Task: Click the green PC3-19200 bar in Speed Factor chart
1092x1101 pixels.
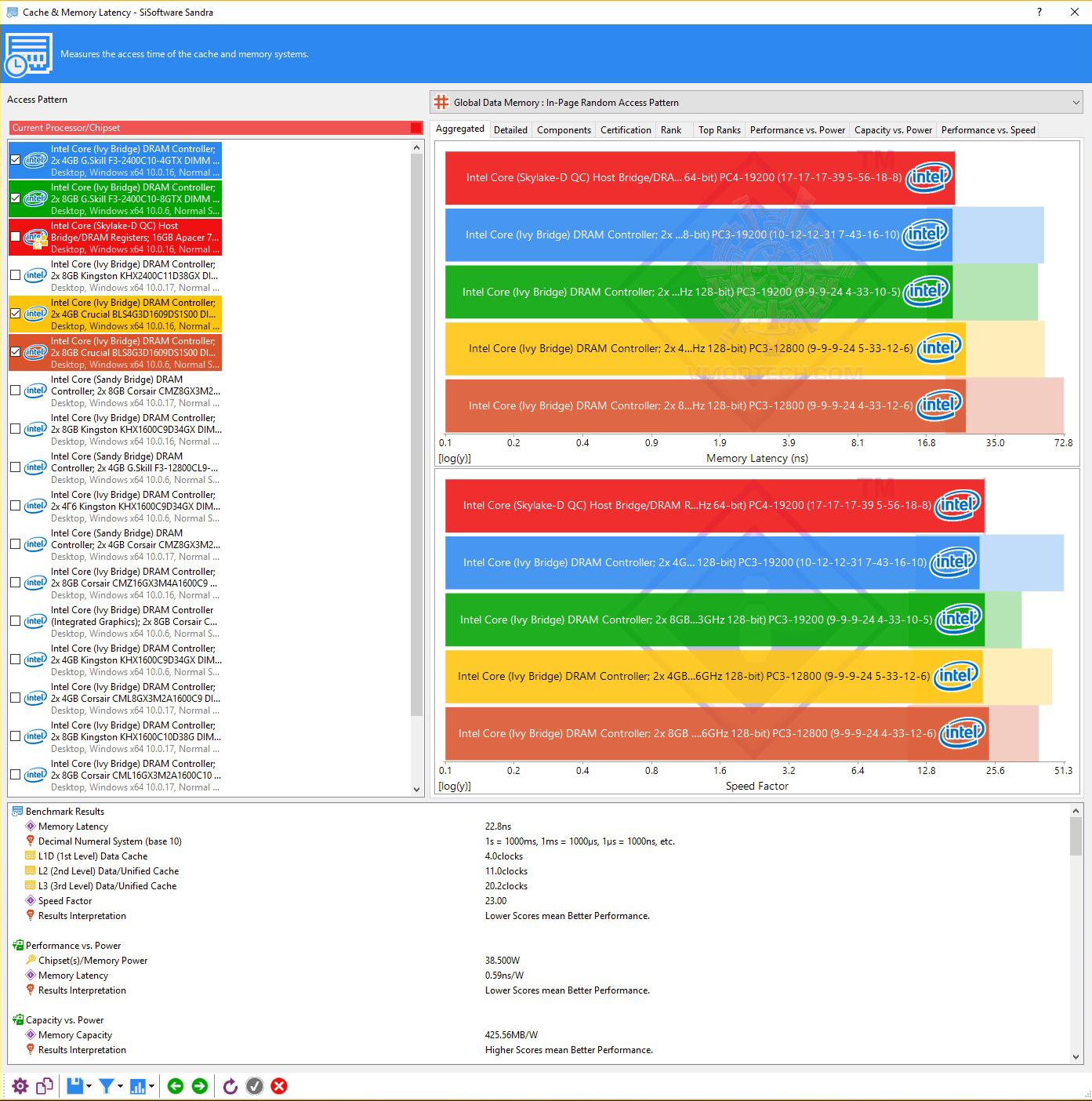Action: (715, 620)
